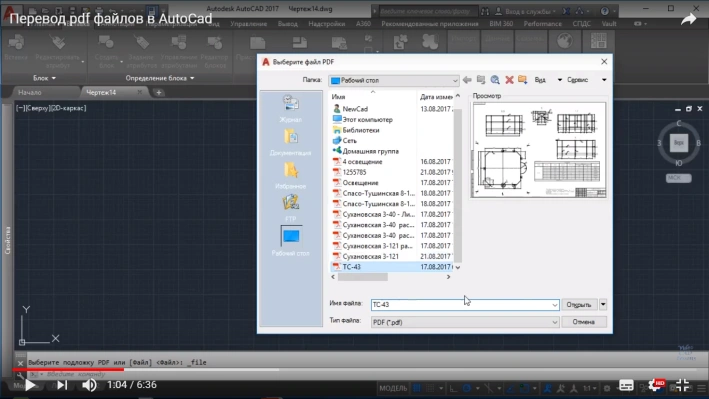
Task: Click the search the web icon in dialog
Action: [495, 80]
